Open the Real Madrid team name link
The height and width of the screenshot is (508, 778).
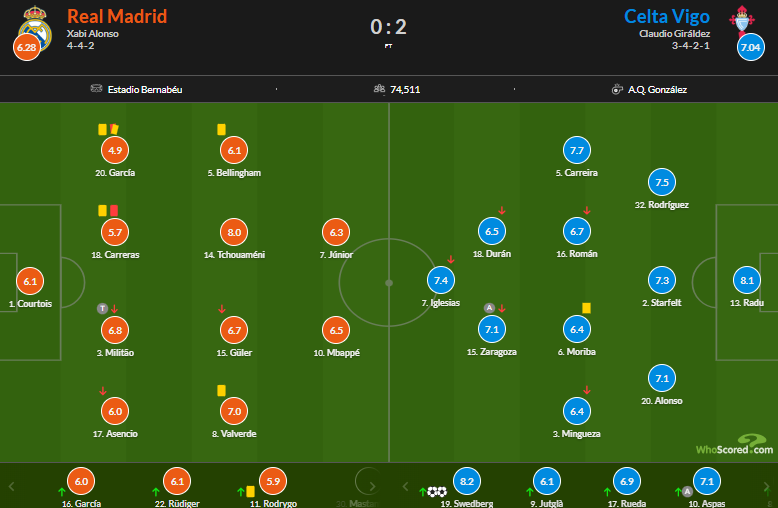pyautogui.click(x=116, y=16)
